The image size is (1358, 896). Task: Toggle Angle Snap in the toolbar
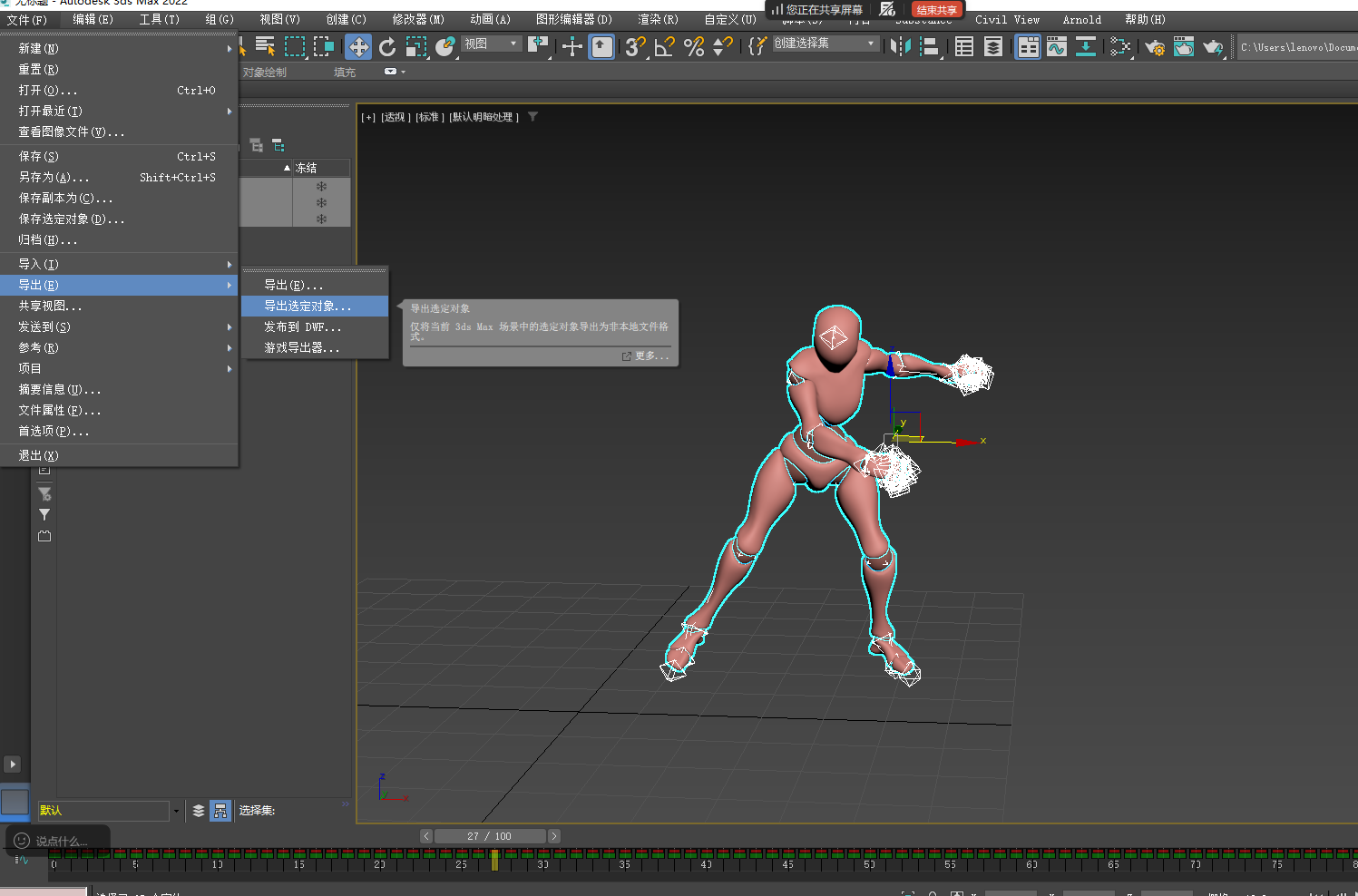pos(664,47)
